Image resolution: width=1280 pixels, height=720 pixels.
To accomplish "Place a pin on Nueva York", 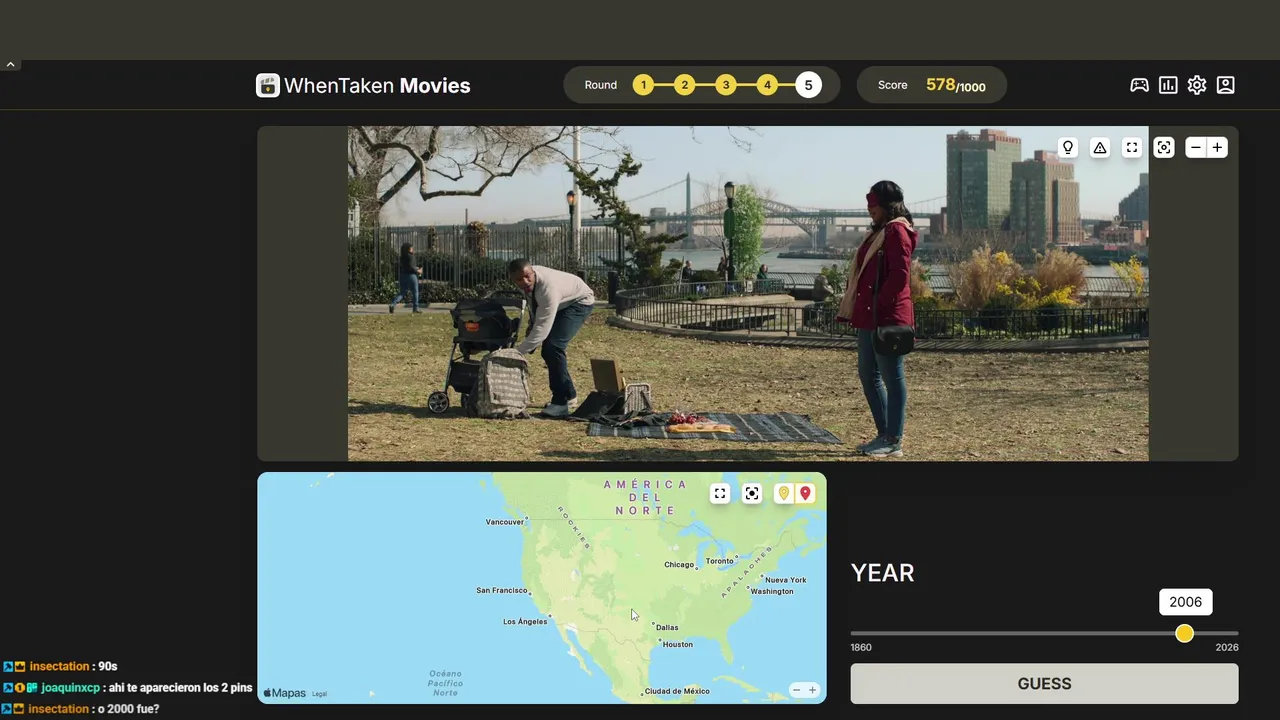I will (786, 580).
